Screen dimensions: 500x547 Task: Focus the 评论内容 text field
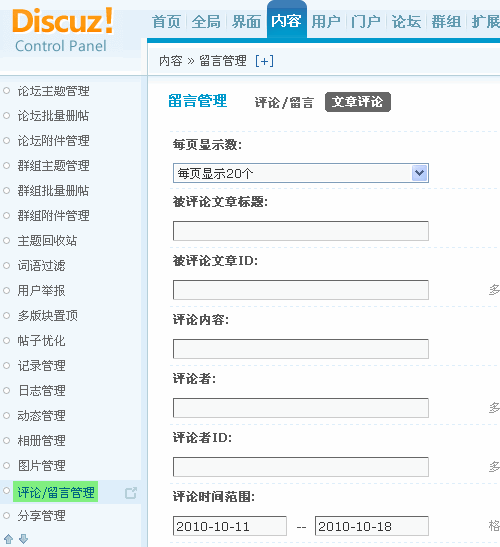click(x=301, y=349)
